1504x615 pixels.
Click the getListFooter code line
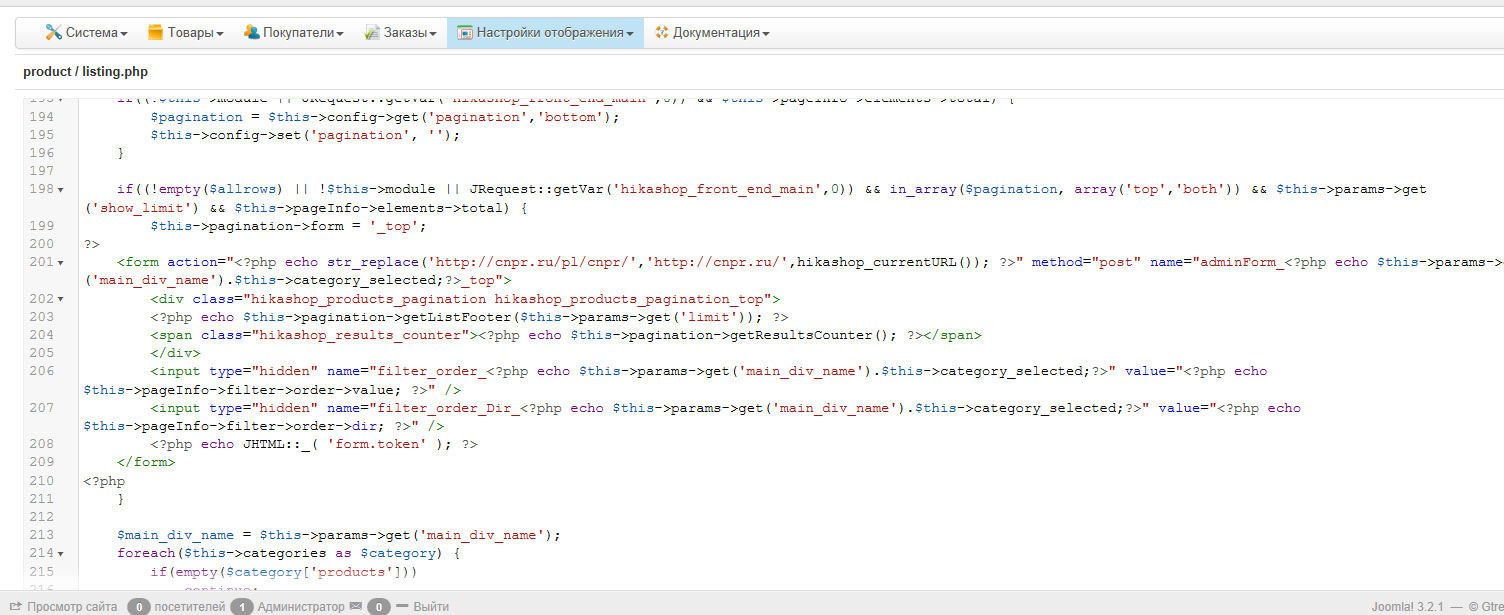[x=469, y=317]
